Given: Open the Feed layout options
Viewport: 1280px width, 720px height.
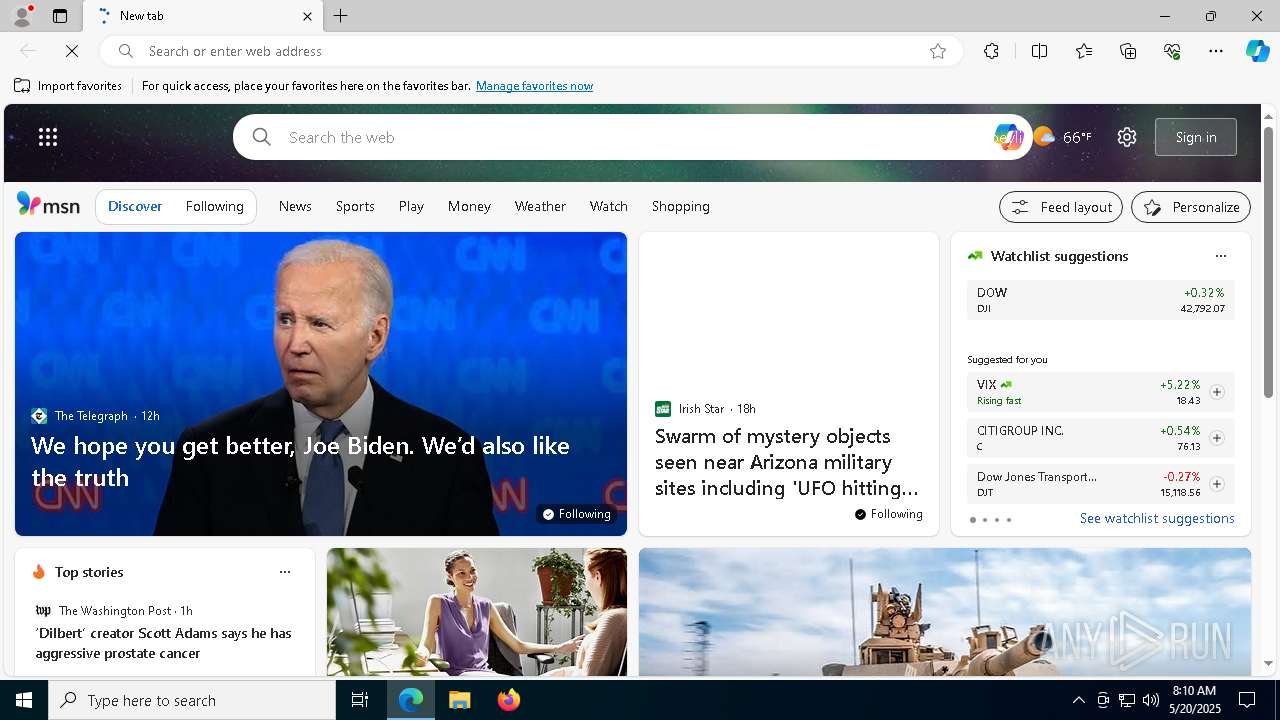Looking at the screenshot, I should coord(1061,207).
